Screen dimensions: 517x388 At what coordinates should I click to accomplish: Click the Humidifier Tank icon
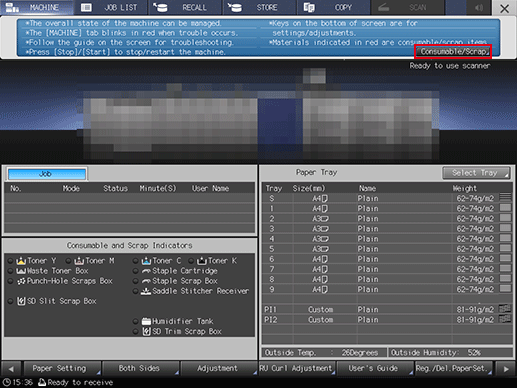point(146,321)
